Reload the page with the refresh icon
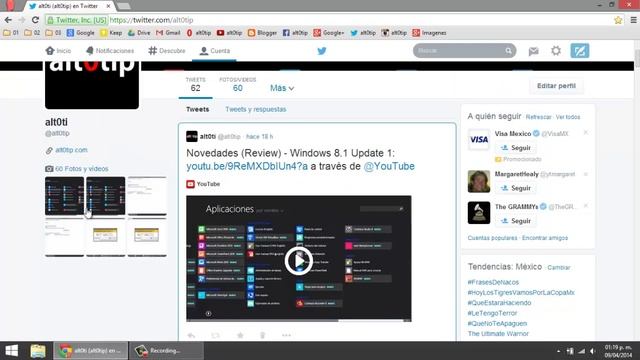This screenshot has height=360, width=640. point(35,20)
